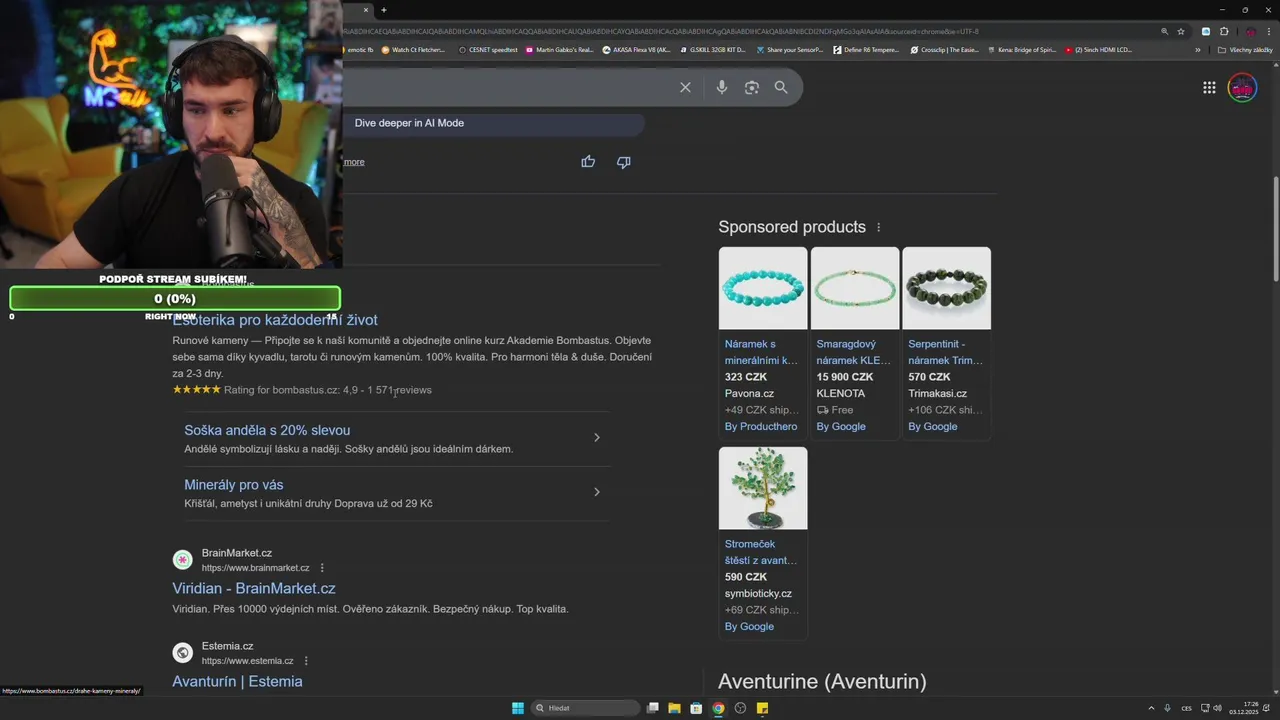Open Define R6 Tempered bookmark

(866, 49)
